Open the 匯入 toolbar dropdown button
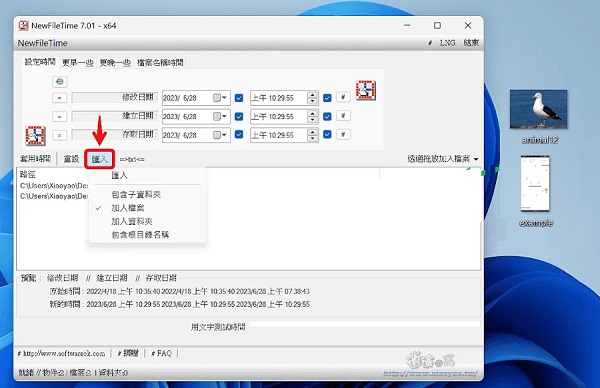 point(99,159)
